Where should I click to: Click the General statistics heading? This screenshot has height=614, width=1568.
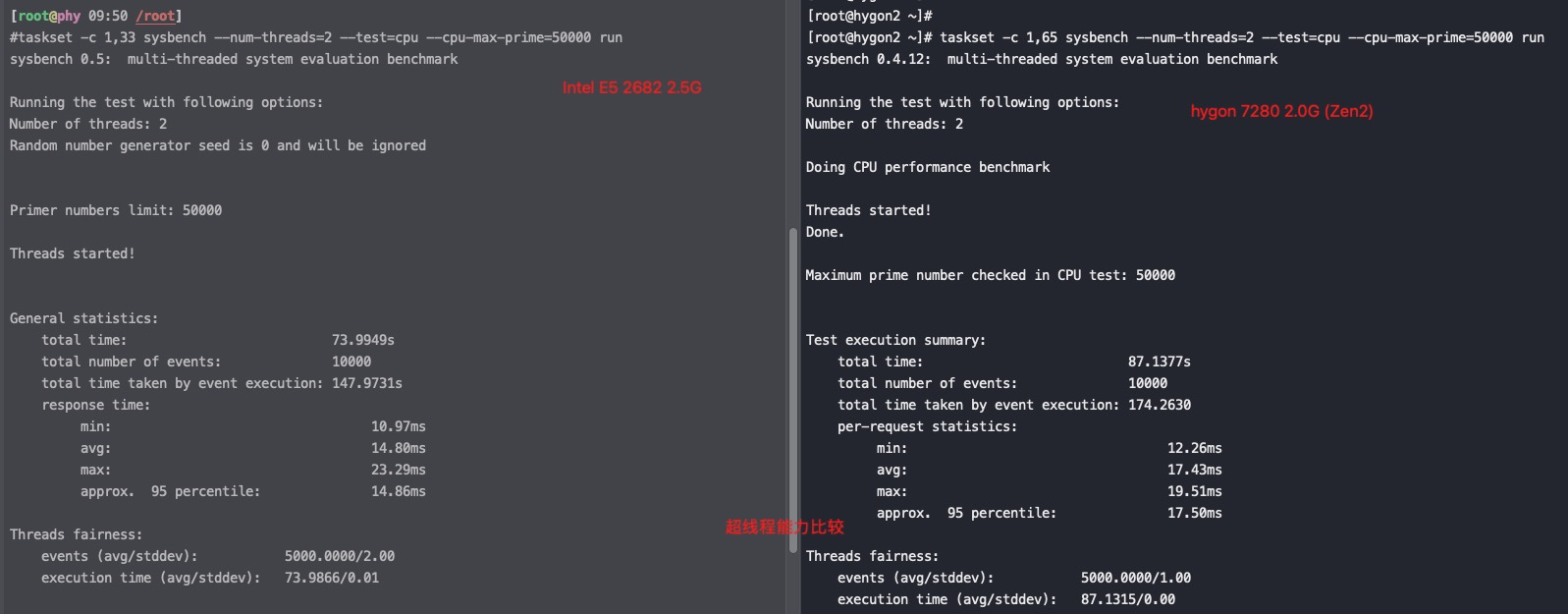click(x=83, y=318)
